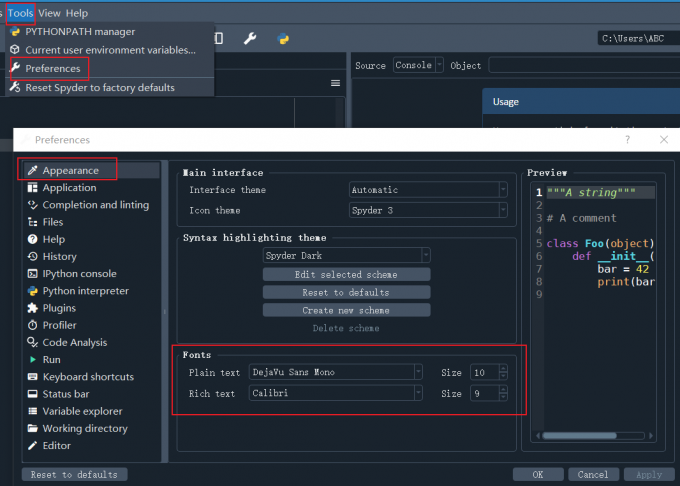The image size is (680, 486).
Task: Click the Appearance eyedropper icon
Action: 33,170
